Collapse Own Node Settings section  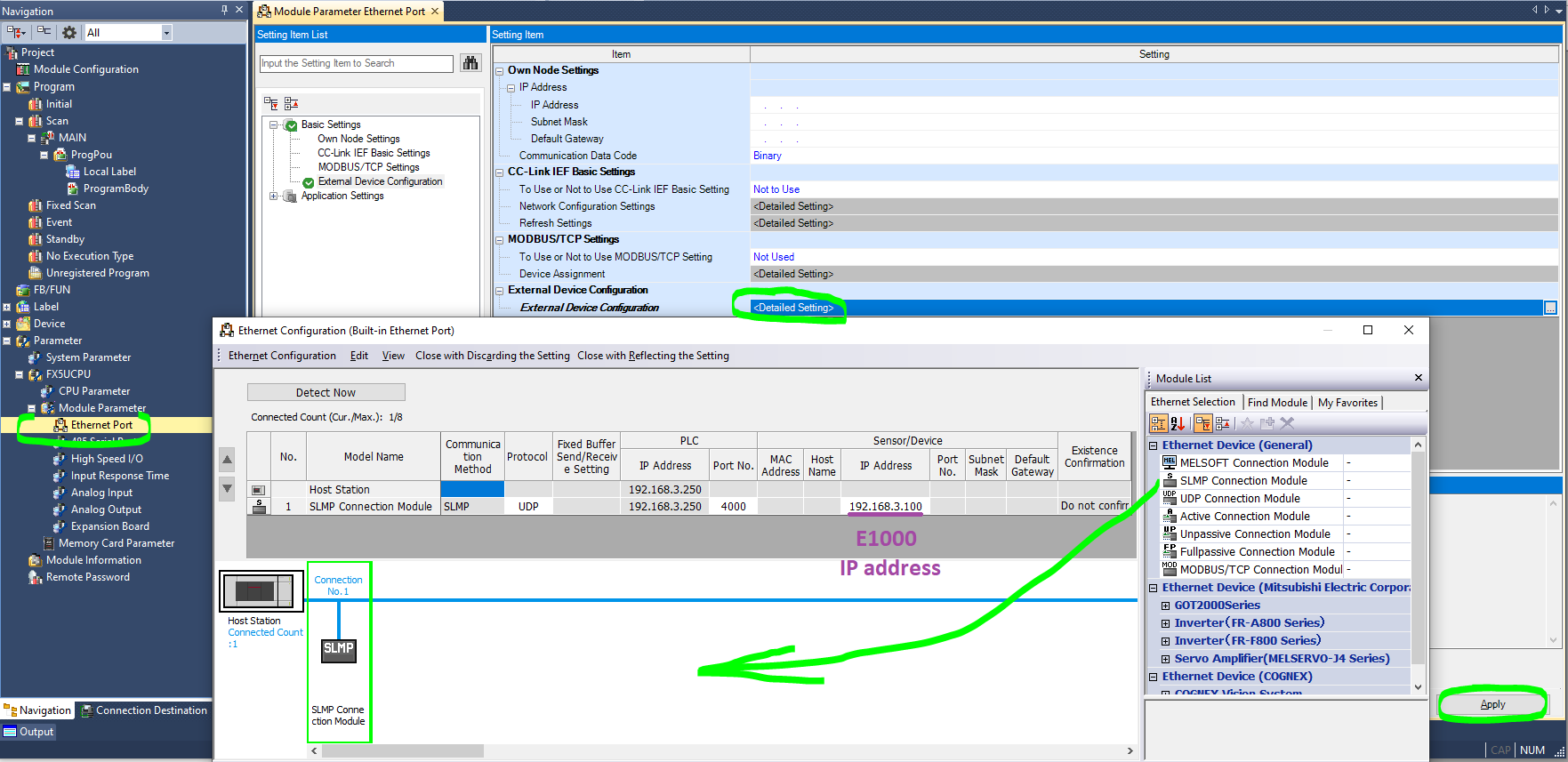click(x=500, y=70)
